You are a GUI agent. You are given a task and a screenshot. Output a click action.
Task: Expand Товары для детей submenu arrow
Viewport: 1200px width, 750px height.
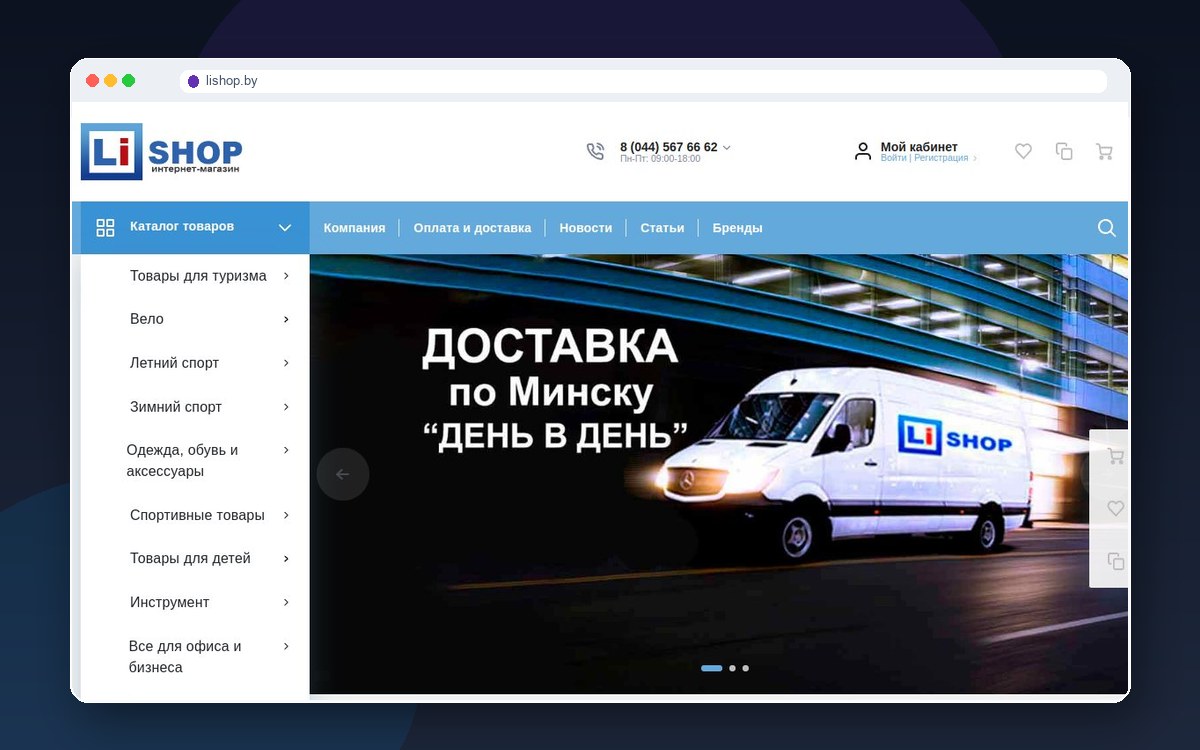pos(286,558)
